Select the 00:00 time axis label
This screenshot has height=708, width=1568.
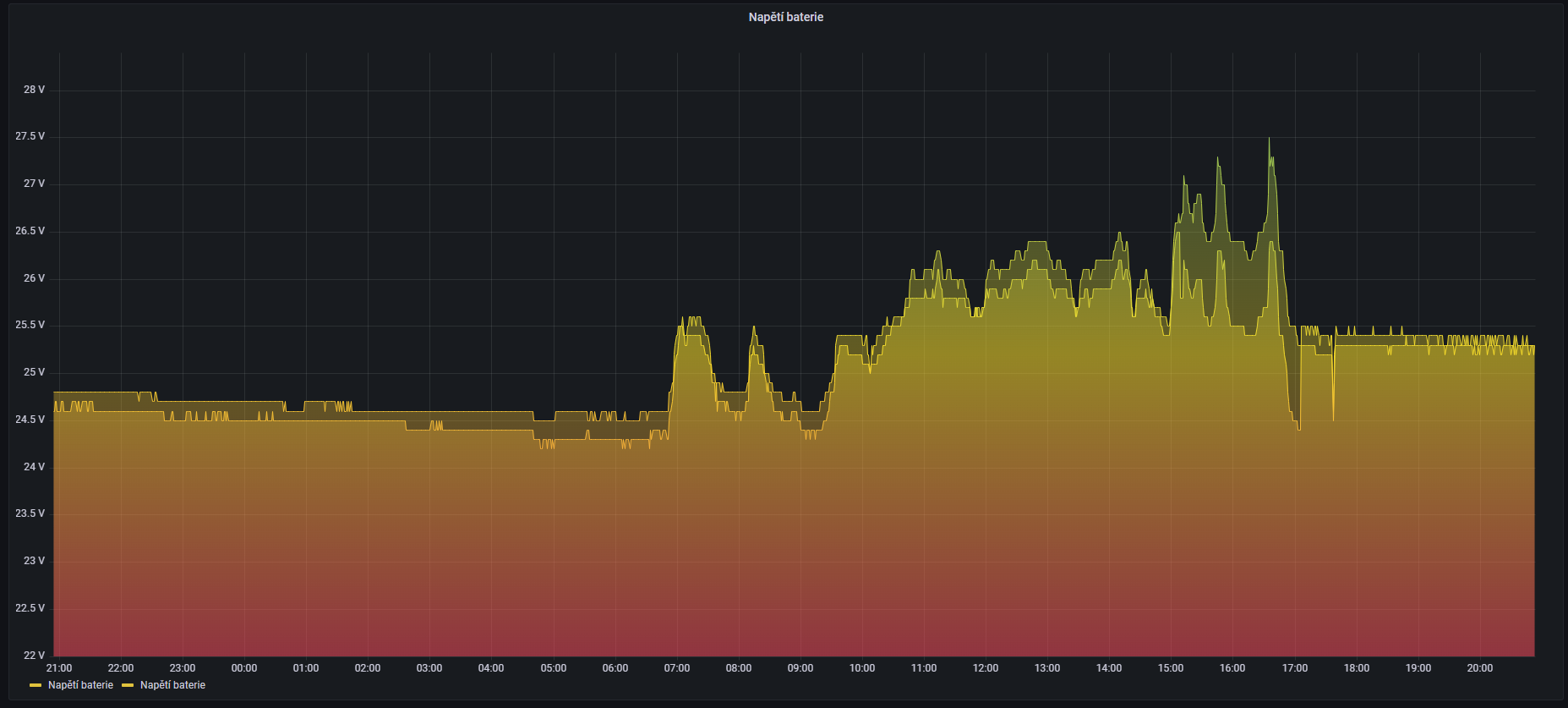243,668
